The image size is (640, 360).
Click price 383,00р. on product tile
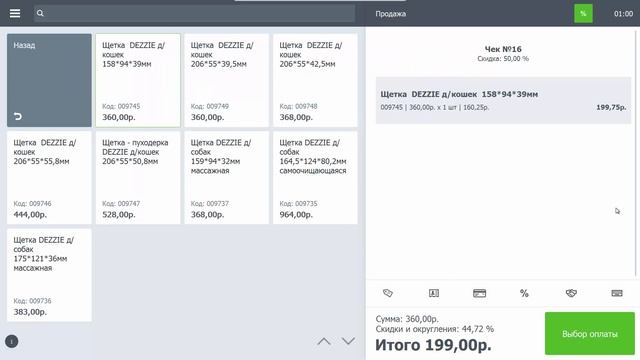[30, 312]
